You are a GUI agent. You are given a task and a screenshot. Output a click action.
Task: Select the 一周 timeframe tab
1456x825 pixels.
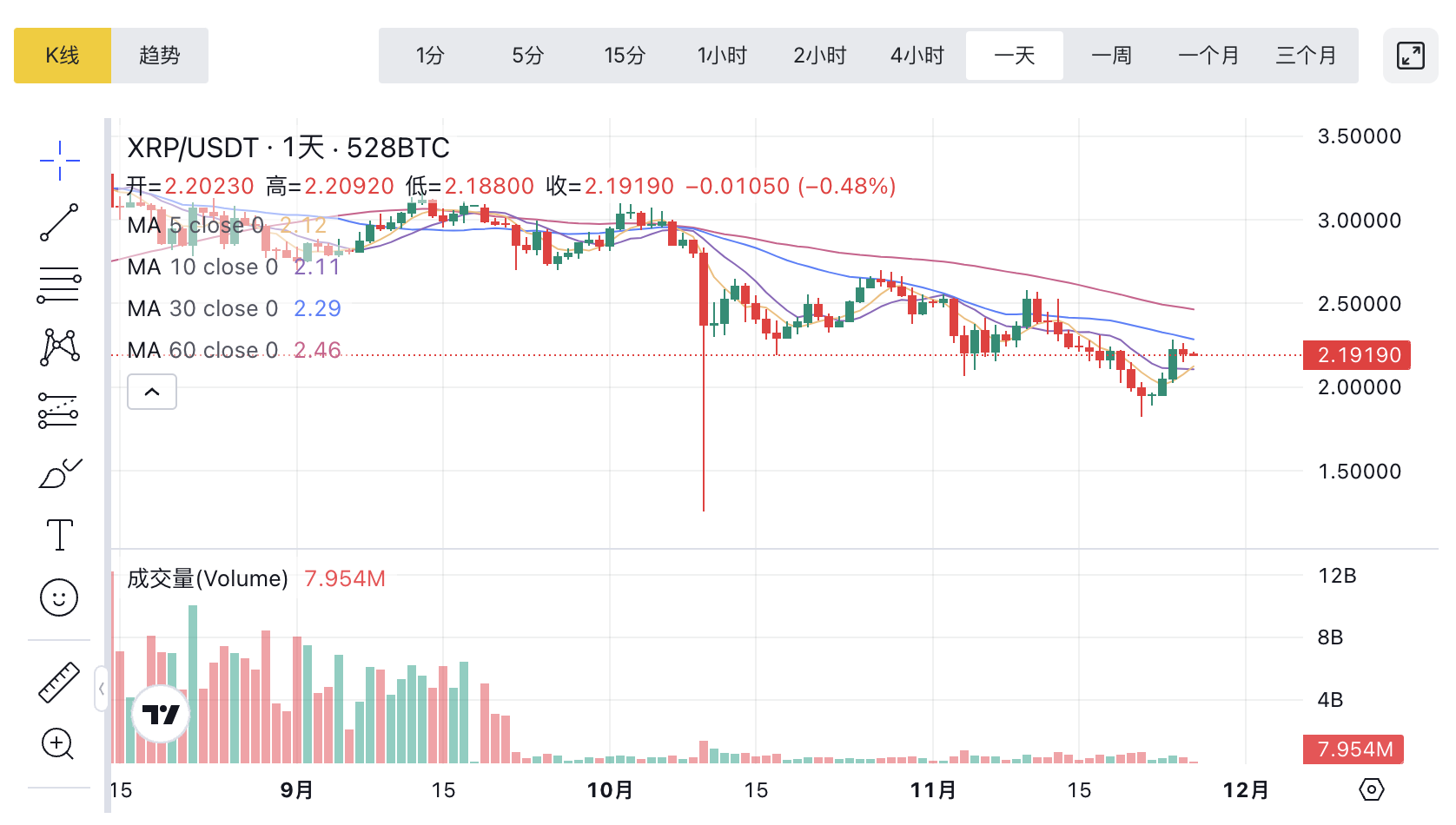click(x=1112, y=56)
